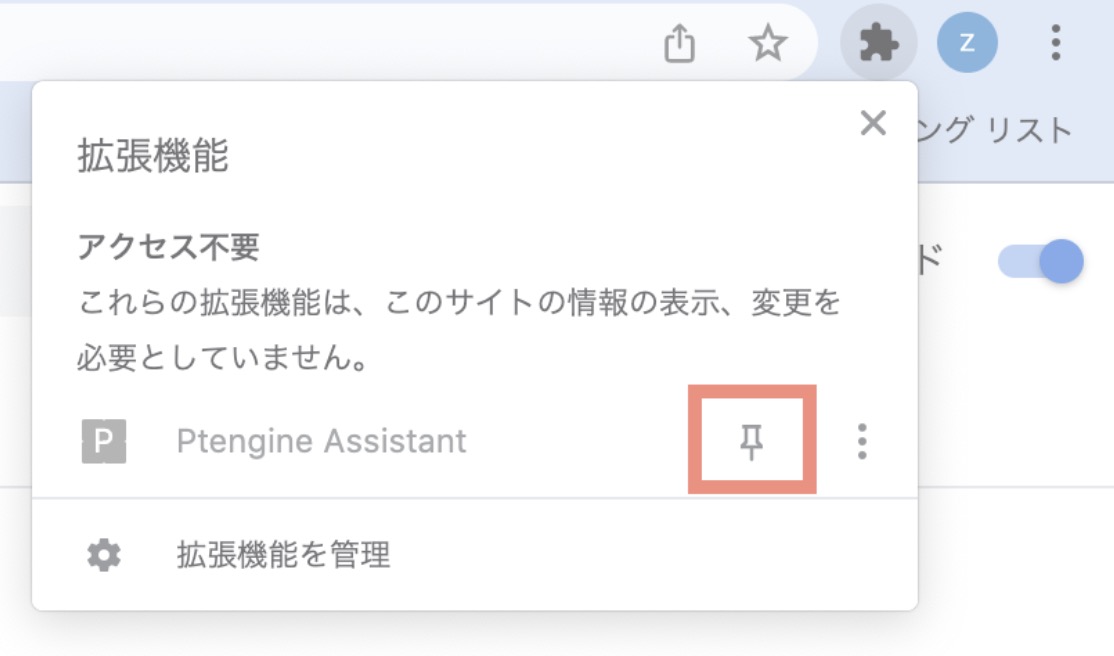Select the これらの拡張機能は description text
1114x656 pixels.
tap(459, 330)
